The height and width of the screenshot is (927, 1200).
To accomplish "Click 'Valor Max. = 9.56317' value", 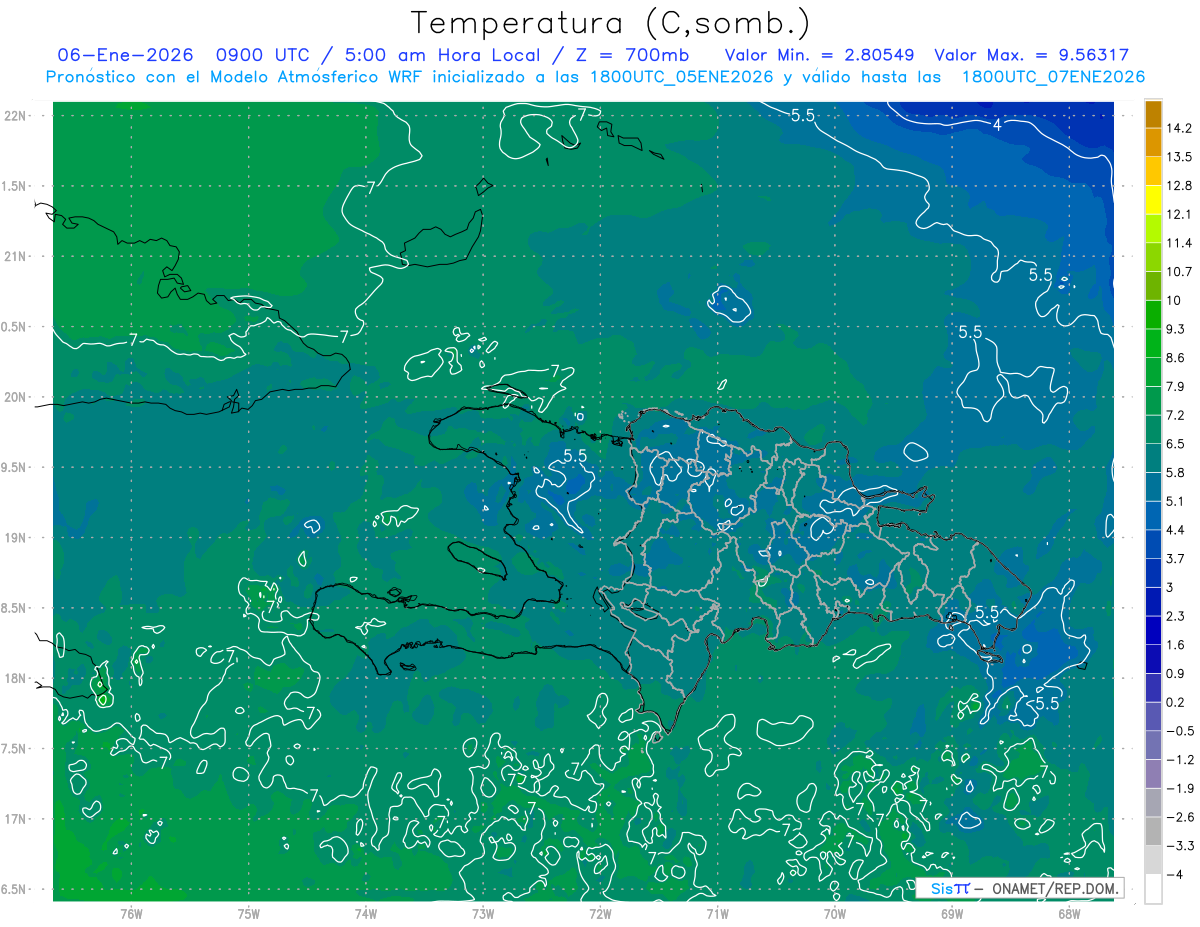I will (1031, 54).
